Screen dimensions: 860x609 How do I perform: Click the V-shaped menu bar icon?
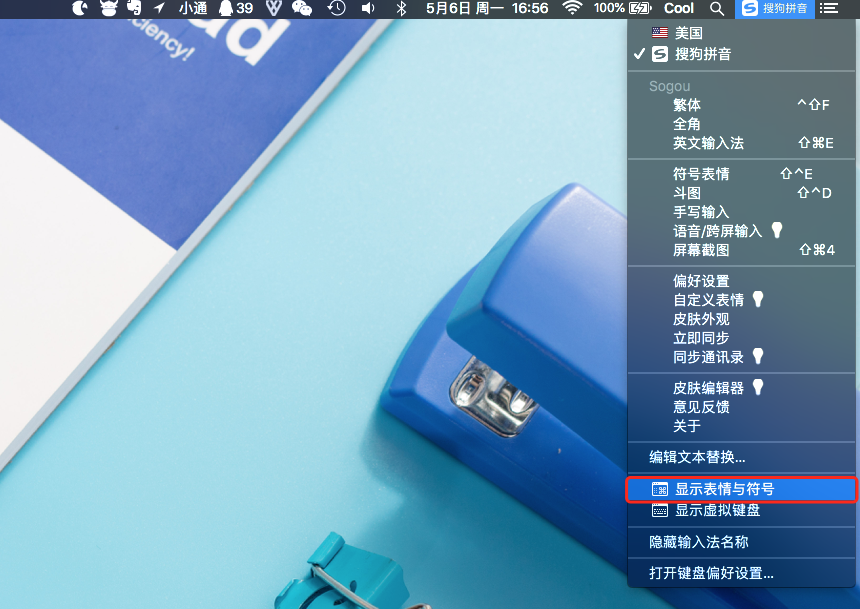tap(273, 8)
